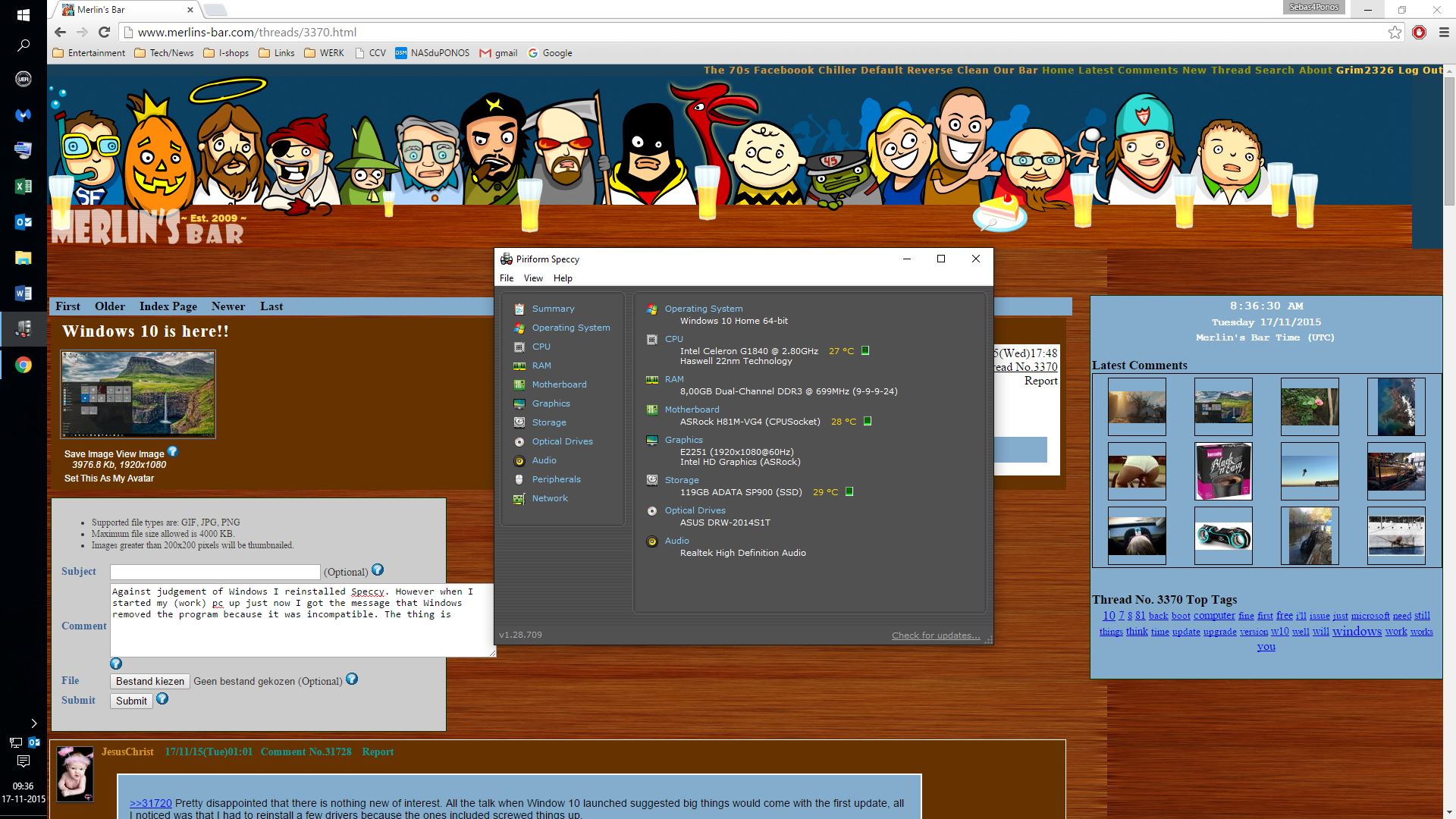The width and height of the screenshot is (1456, 819).
Task: Click Check for updates link in Speccy
Action: (936, 635)
